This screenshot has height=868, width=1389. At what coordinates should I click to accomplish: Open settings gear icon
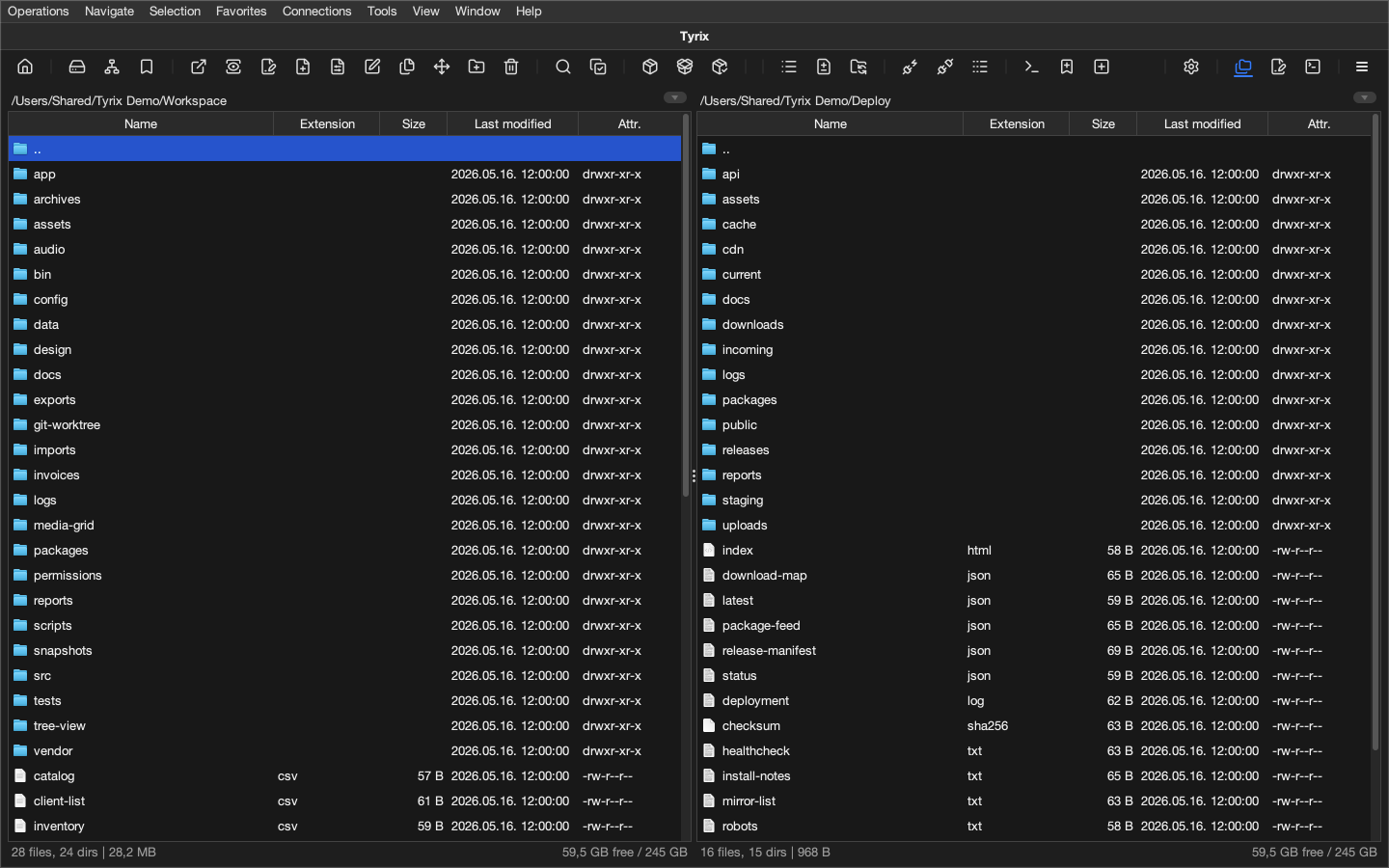click(x=1191, y=67)
